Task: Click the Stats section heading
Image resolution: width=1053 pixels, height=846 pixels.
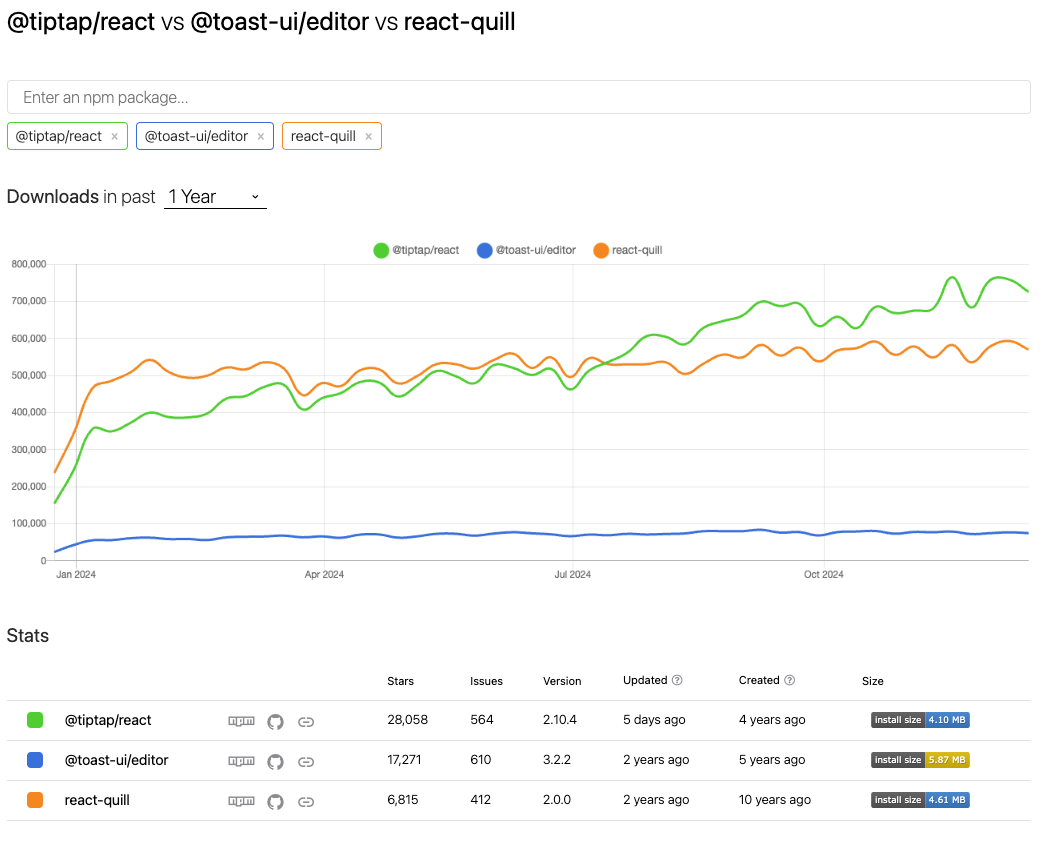Action: coord(28,636)
